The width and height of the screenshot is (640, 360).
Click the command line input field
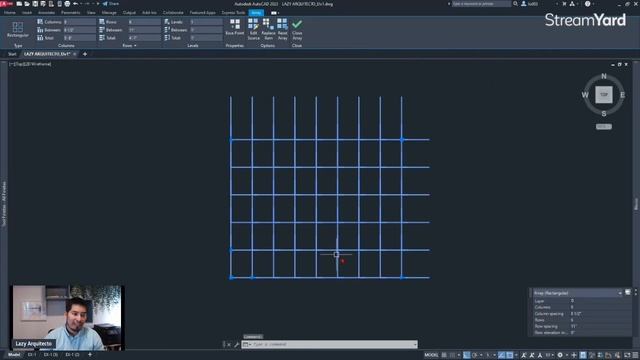click(x=330, y=344)
